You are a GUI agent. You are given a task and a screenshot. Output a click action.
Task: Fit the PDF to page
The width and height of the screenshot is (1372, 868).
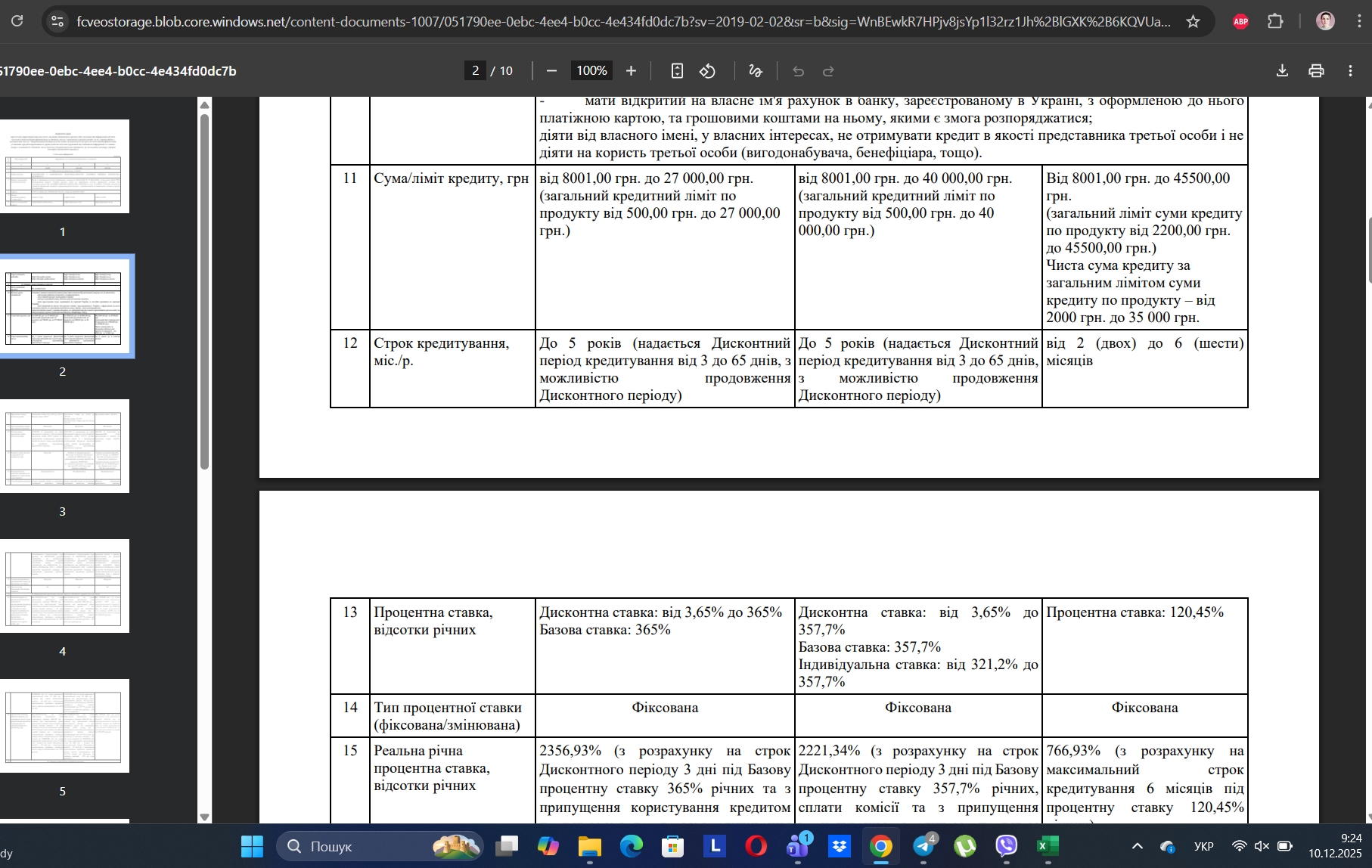pyautogui.click(x=677, y=70)
